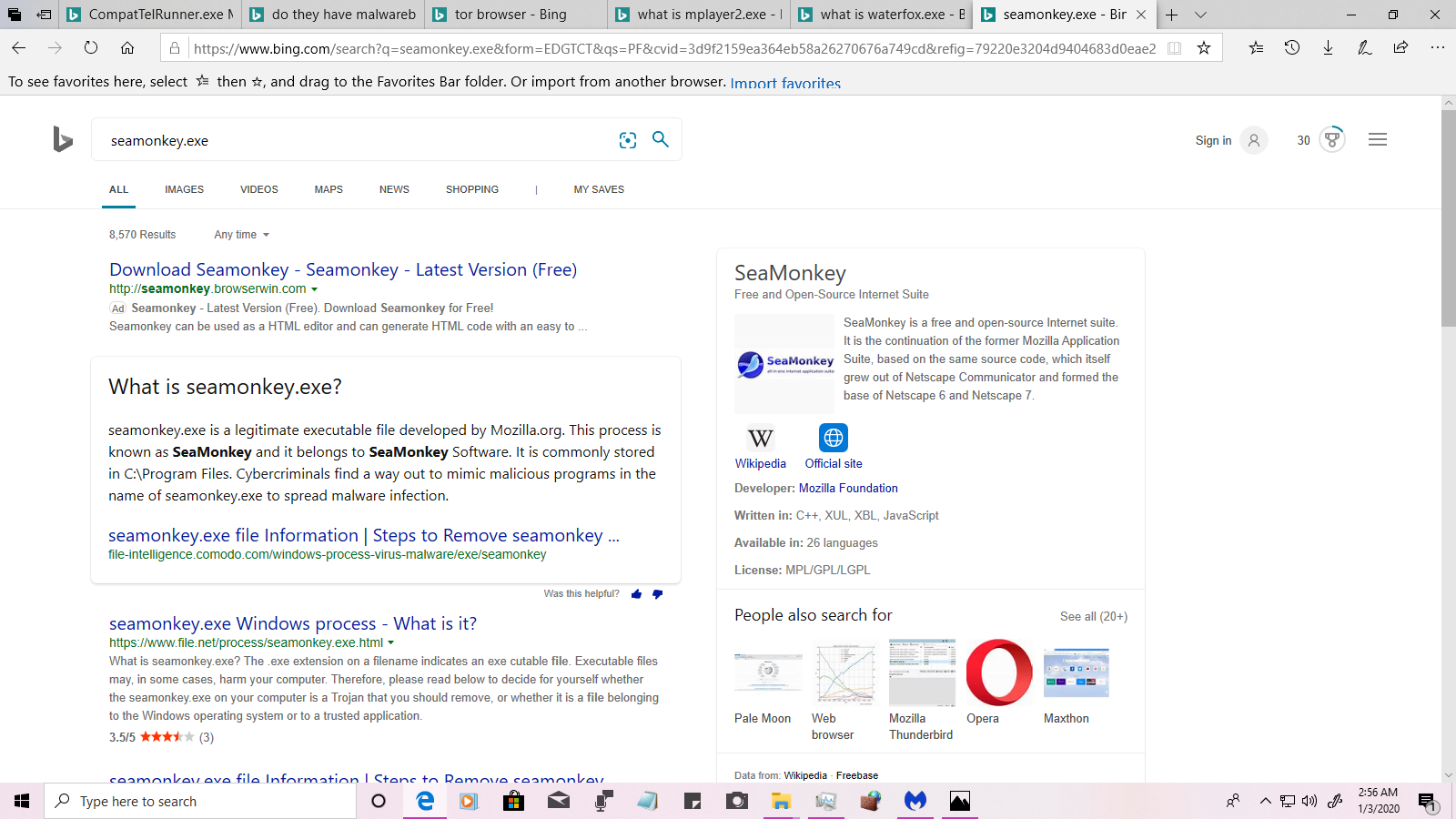This screenshot has height=819, width=1456.
Task: Open the Action Center notifications
Action: [x=1427, y=801]
